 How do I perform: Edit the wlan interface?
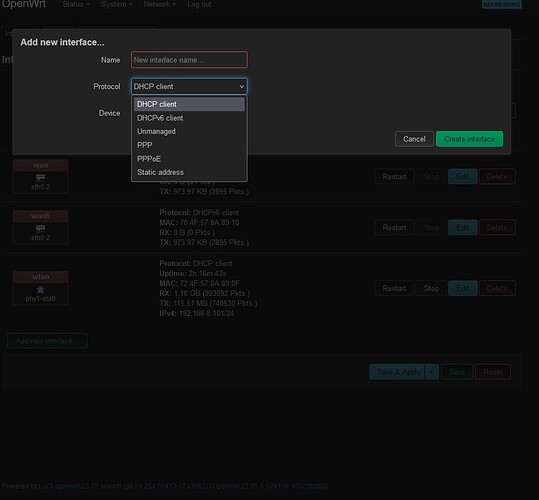pyautogui.click(x=462, y=288)
